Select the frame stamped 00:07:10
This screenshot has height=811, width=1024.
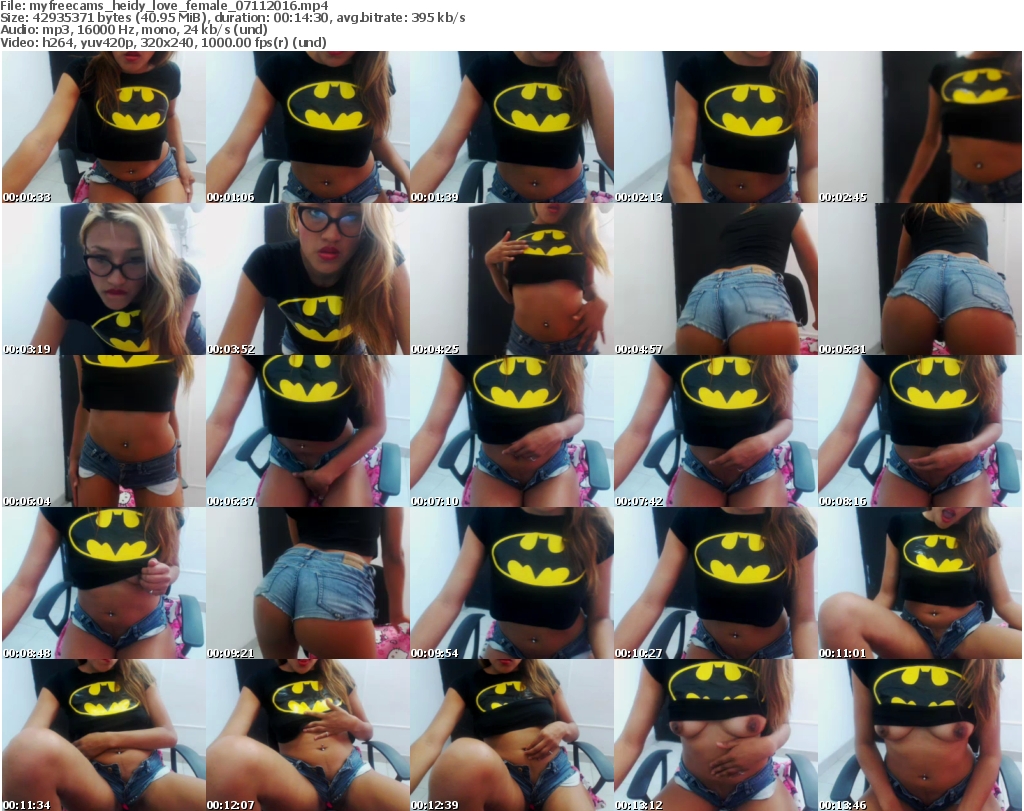[x=511, y=432]
